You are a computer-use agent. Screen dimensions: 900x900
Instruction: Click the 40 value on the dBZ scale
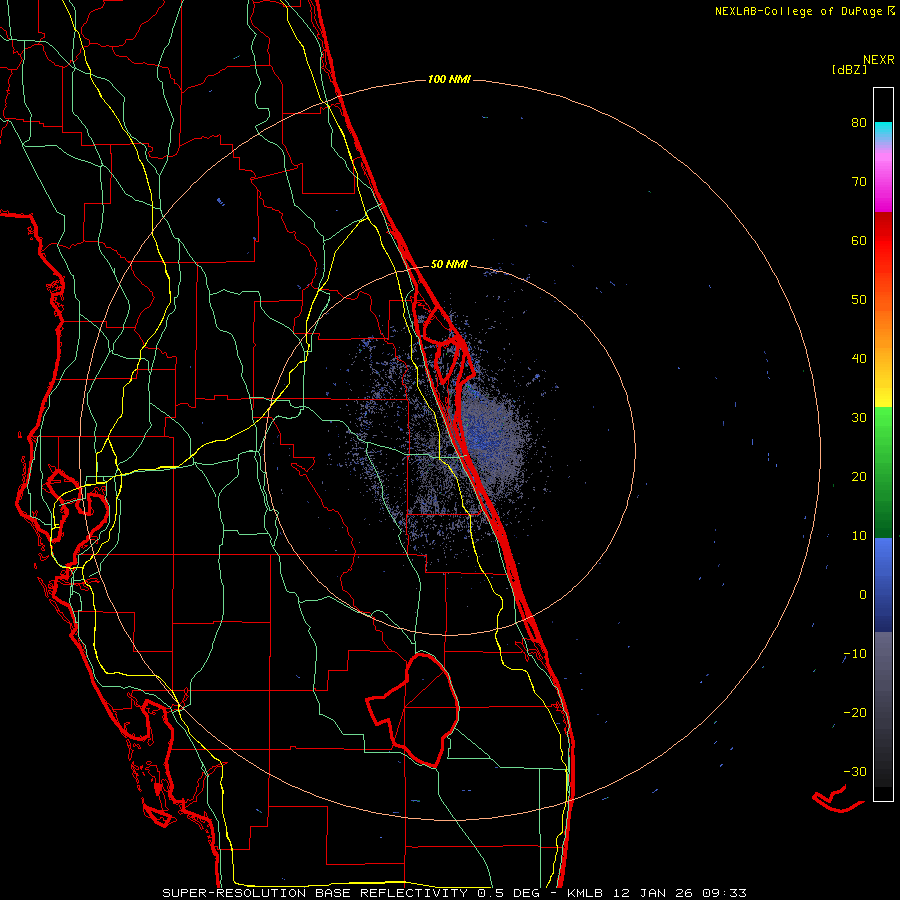[859, 359]
